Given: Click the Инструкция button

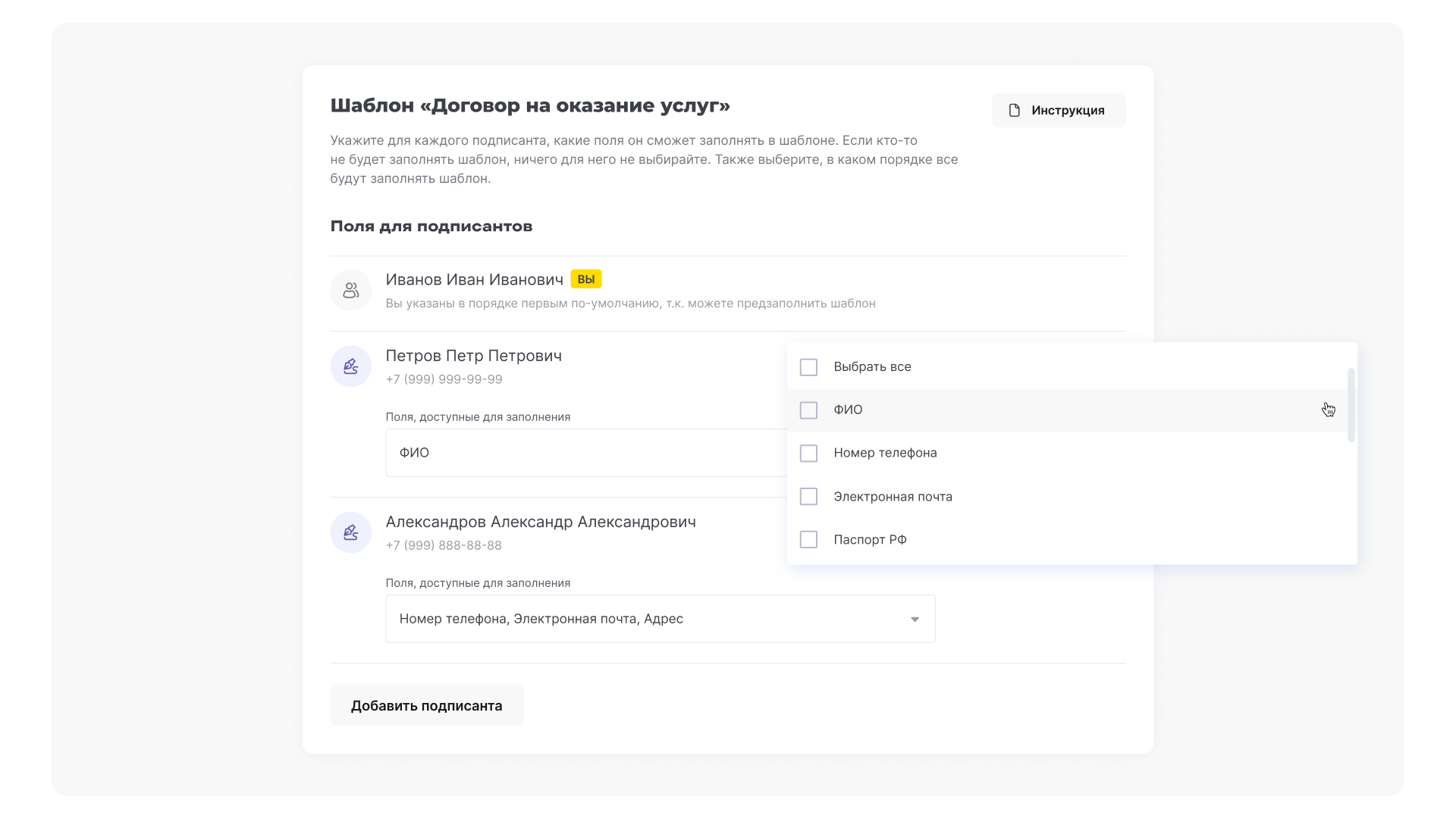Looking at the screenshot, I should coord(1059,110).
